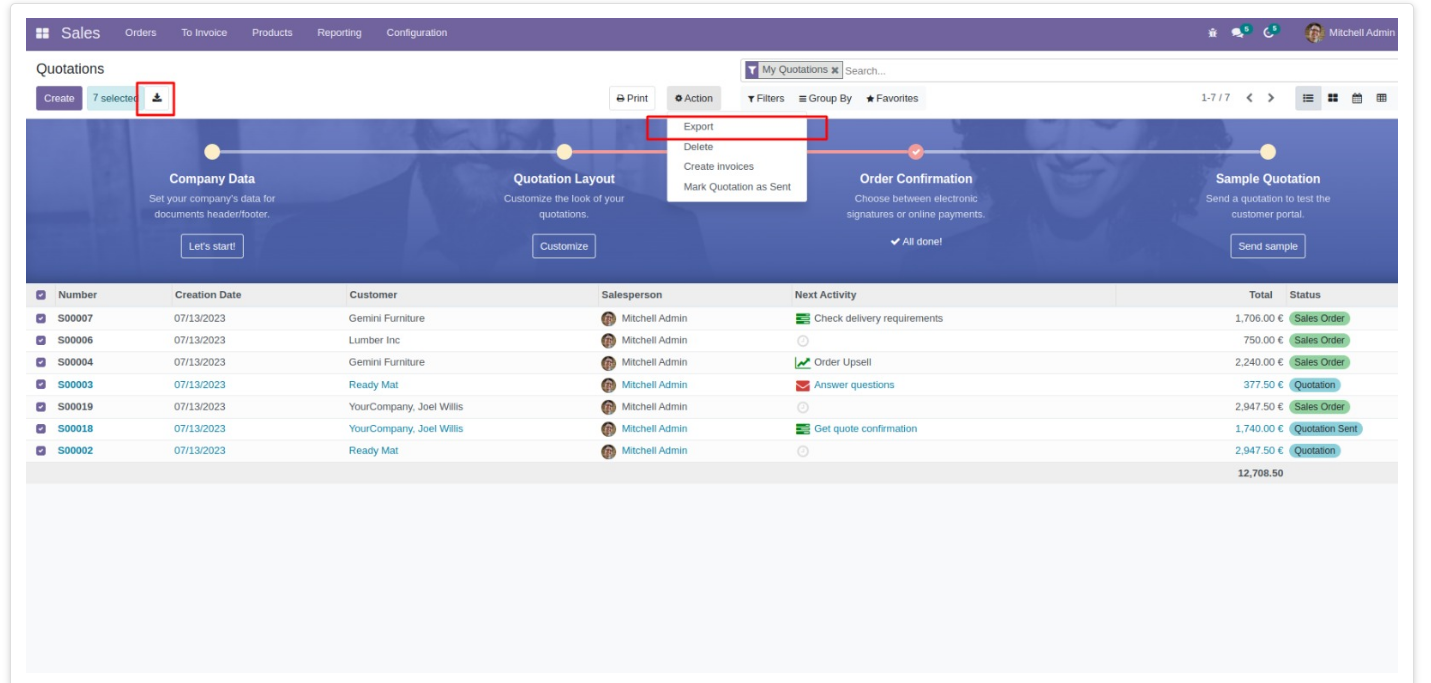Sort by the Creation Date column header

208,295
